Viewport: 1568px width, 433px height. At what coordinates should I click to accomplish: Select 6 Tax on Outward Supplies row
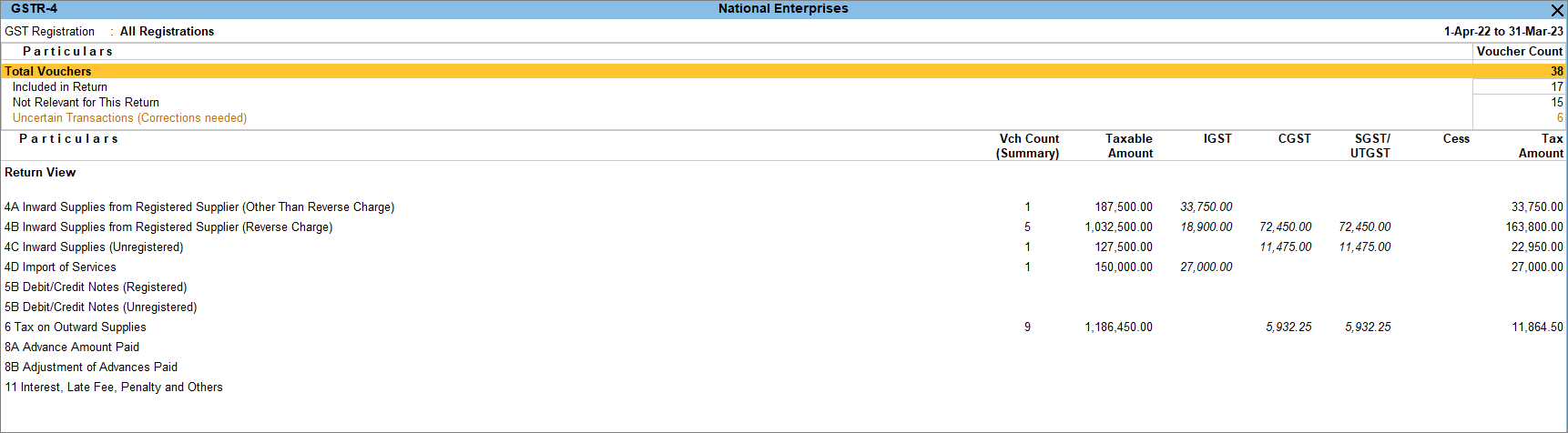point(783,327)
